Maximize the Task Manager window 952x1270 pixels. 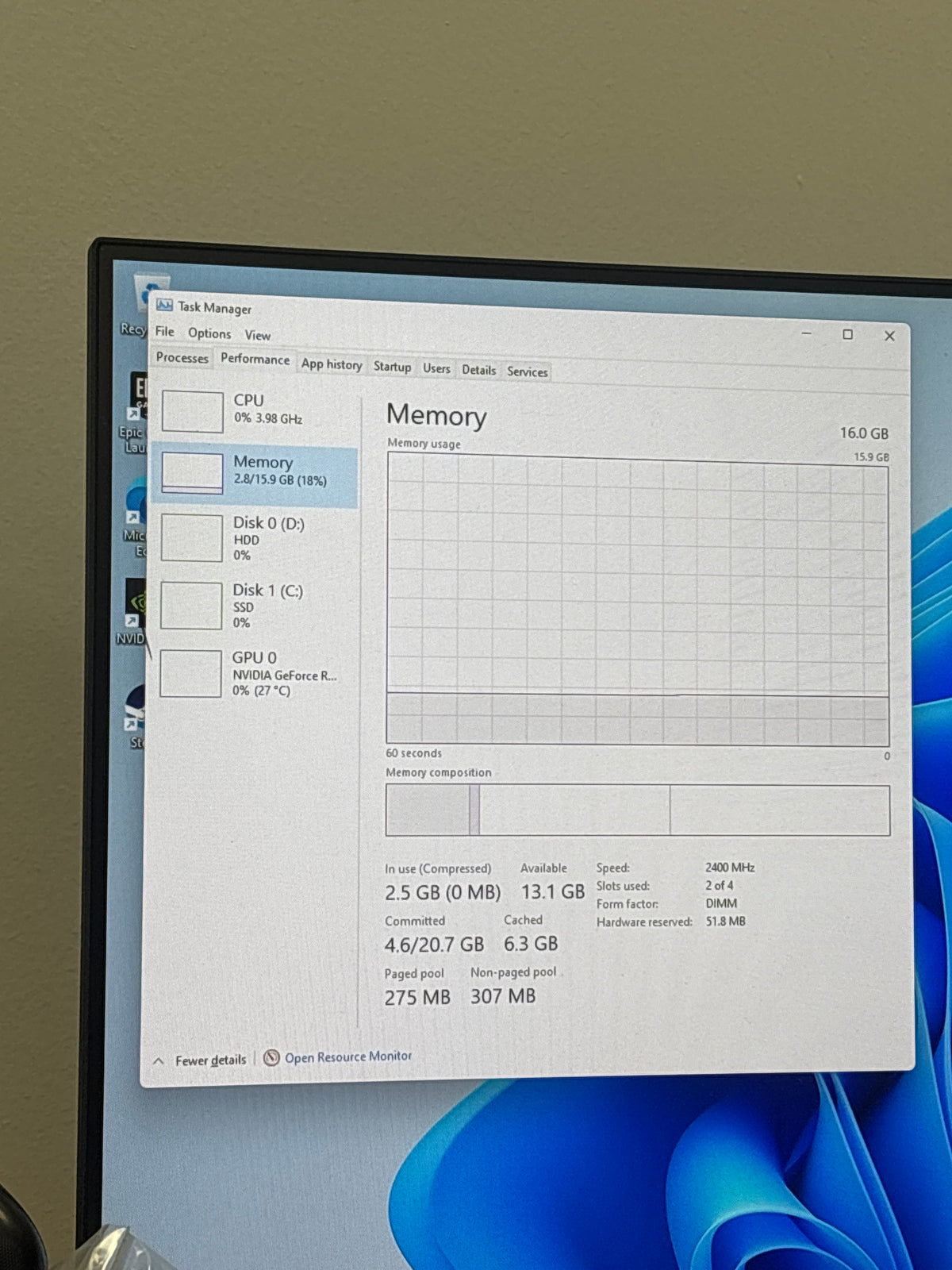coord(847,335)
